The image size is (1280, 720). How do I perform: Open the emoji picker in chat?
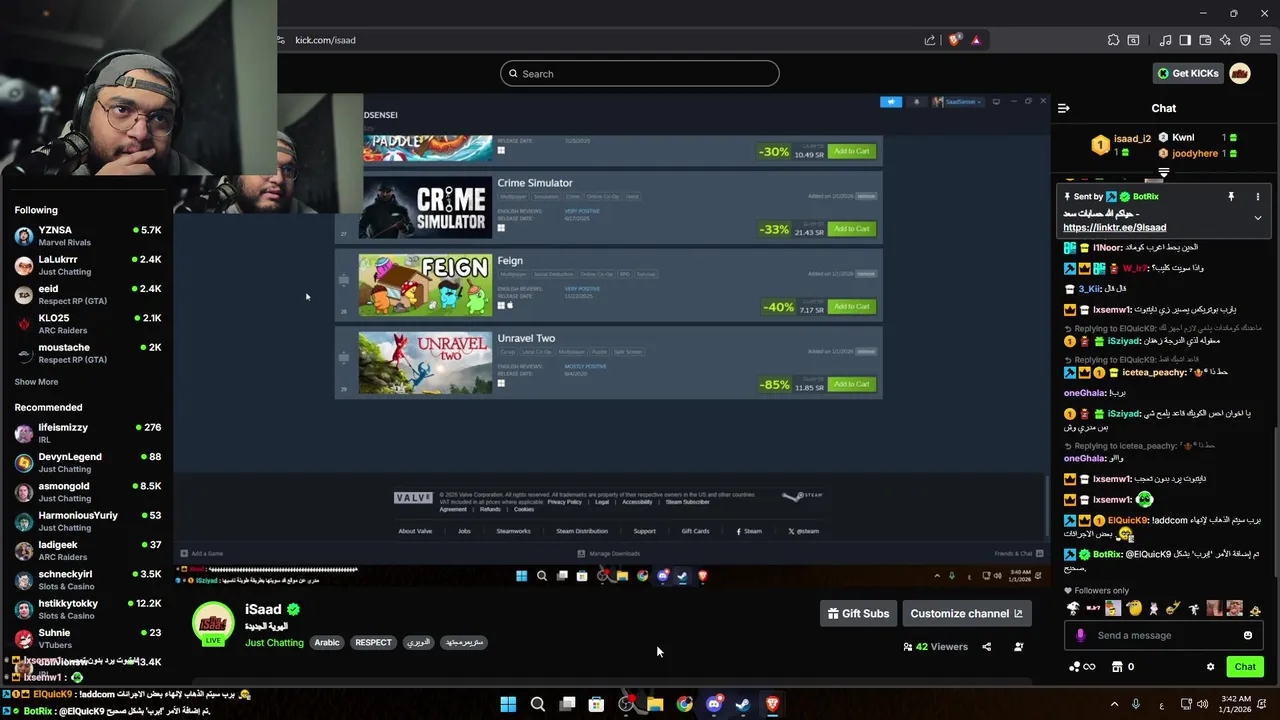tap(1248, 635)
